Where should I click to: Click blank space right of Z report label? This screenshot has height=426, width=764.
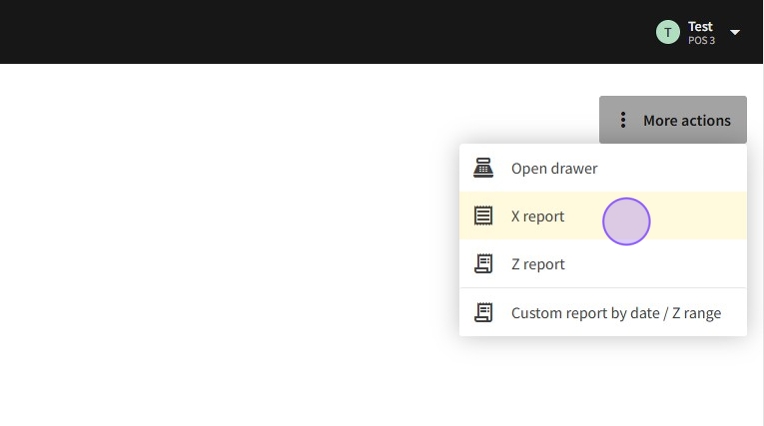click(660, 264)
